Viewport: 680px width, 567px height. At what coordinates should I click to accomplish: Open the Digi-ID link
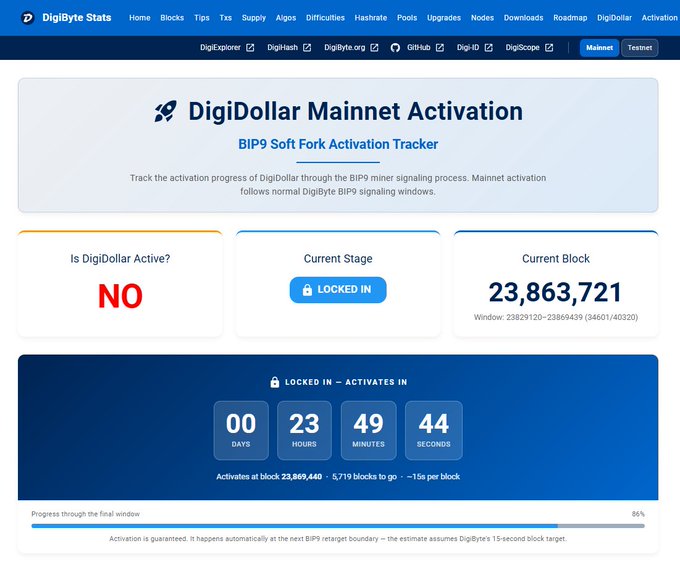coord(468,48)
